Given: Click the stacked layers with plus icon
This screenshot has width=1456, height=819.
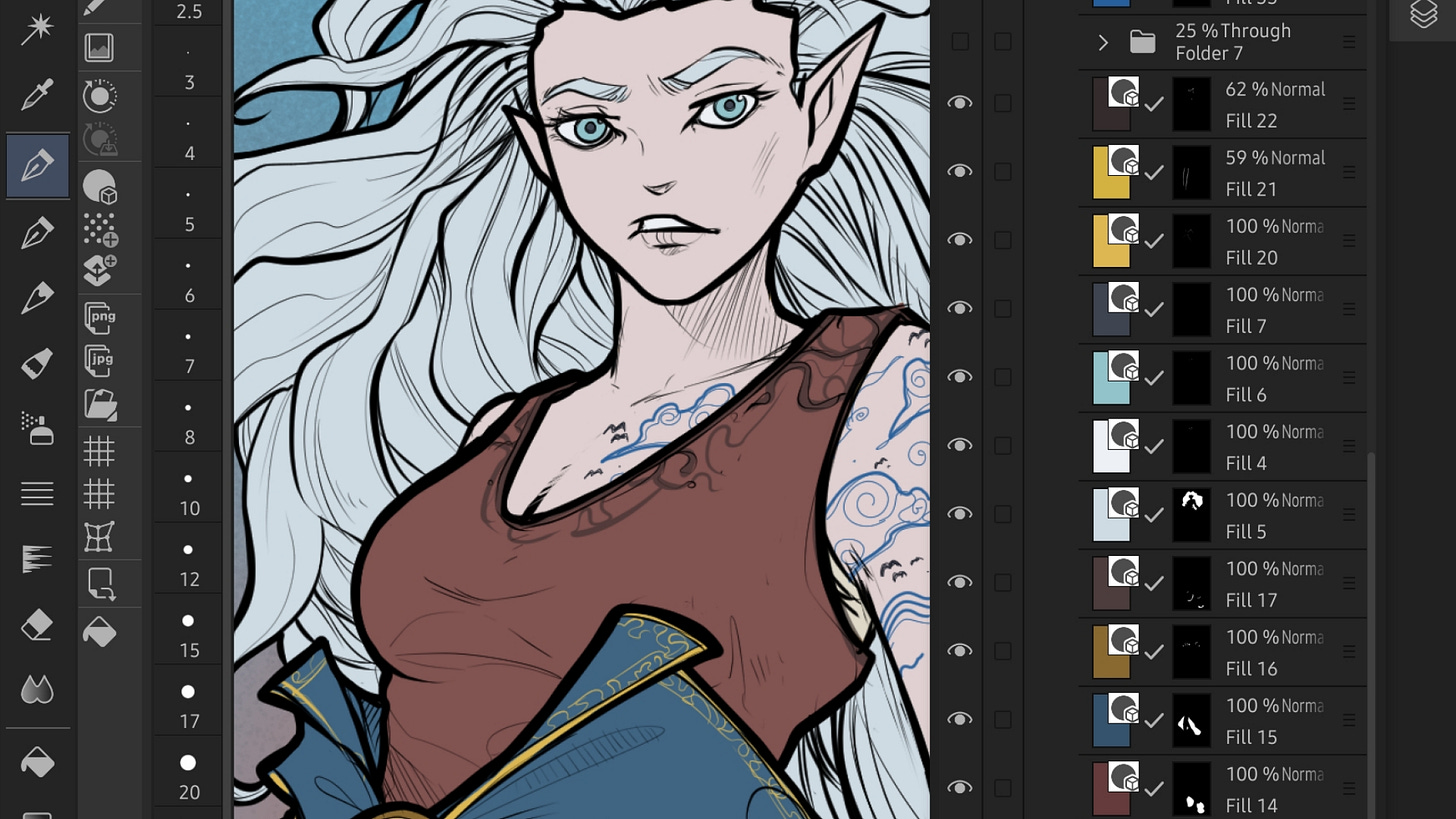Looking at the screenshot, I should click(x=99, y=271).
